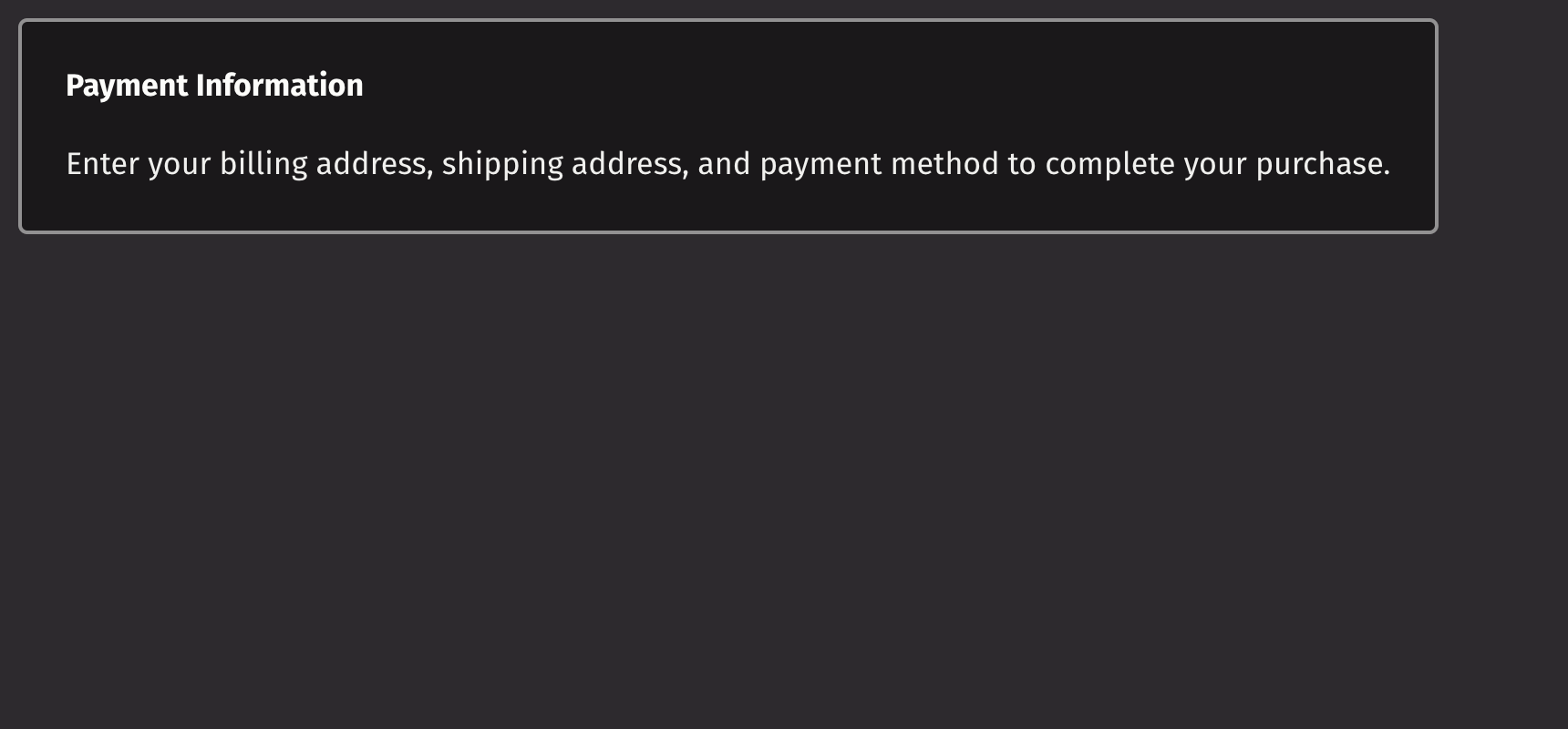Click the word "your" before "billing"
The width and height of the screenshot is (1568, 729).
(179, 164)
